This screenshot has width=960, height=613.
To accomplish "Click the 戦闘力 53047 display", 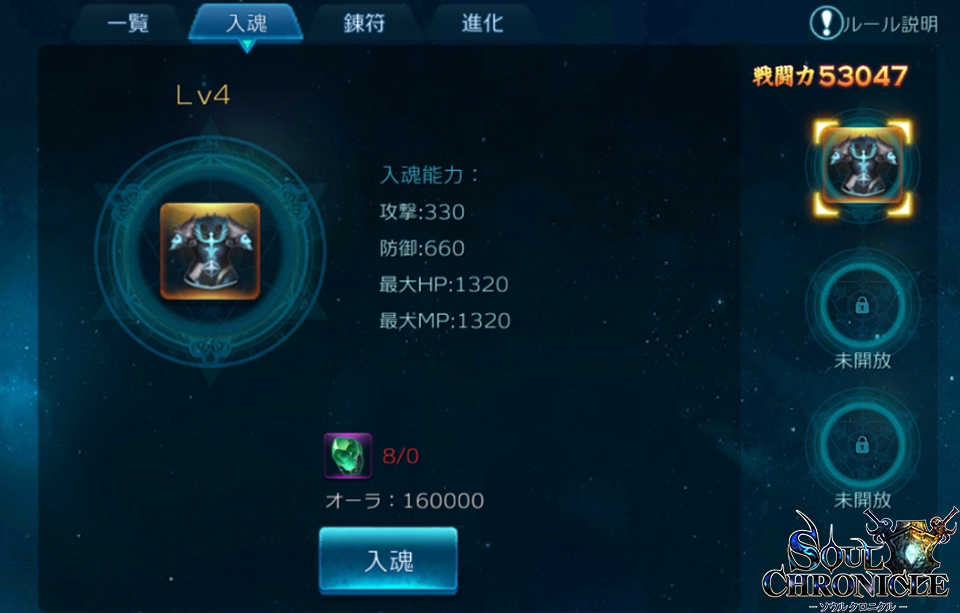I will pyautogui.click(x=830, y=76).
